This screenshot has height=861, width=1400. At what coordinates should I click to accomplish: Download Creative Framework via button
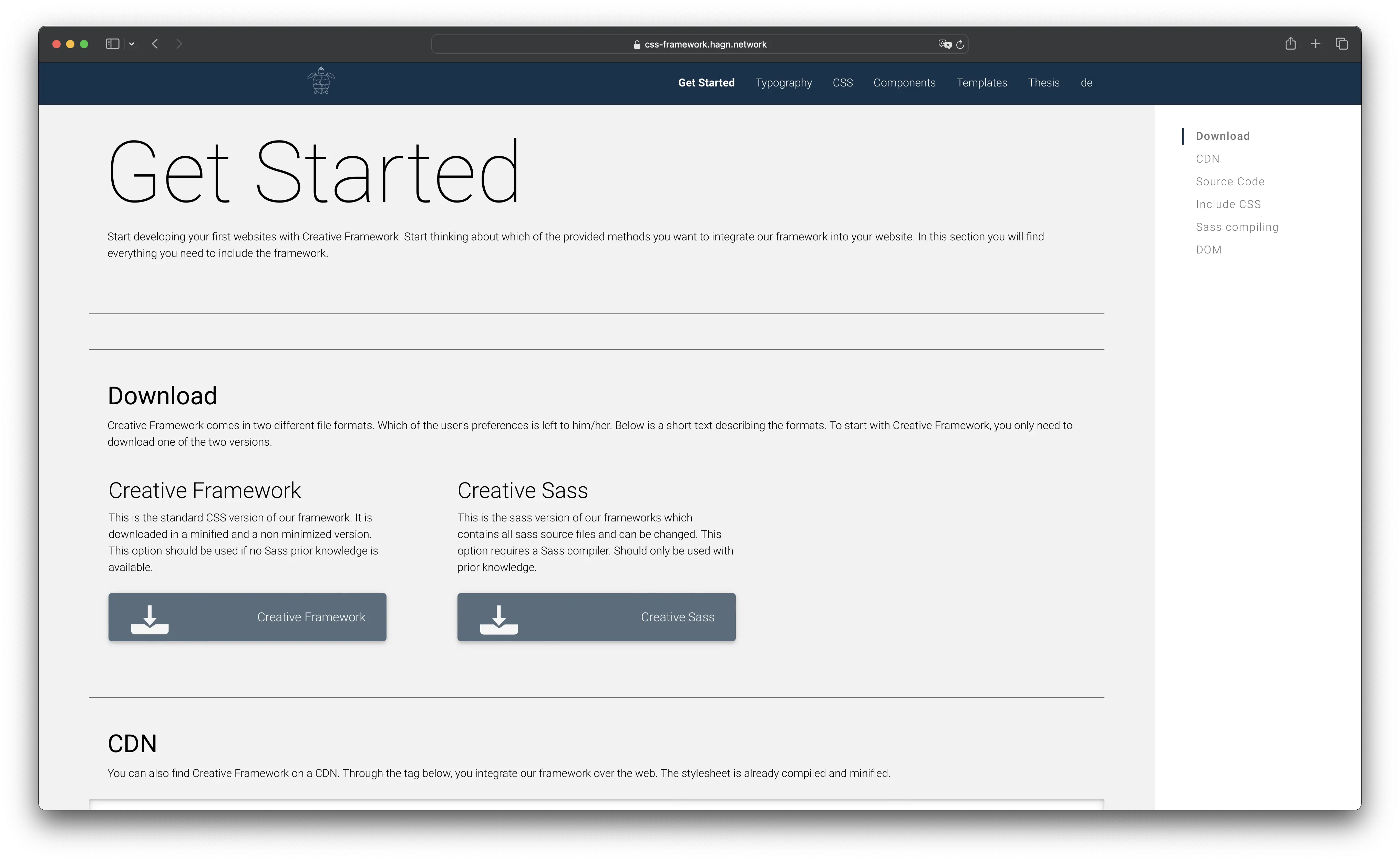tap(247, 617)
